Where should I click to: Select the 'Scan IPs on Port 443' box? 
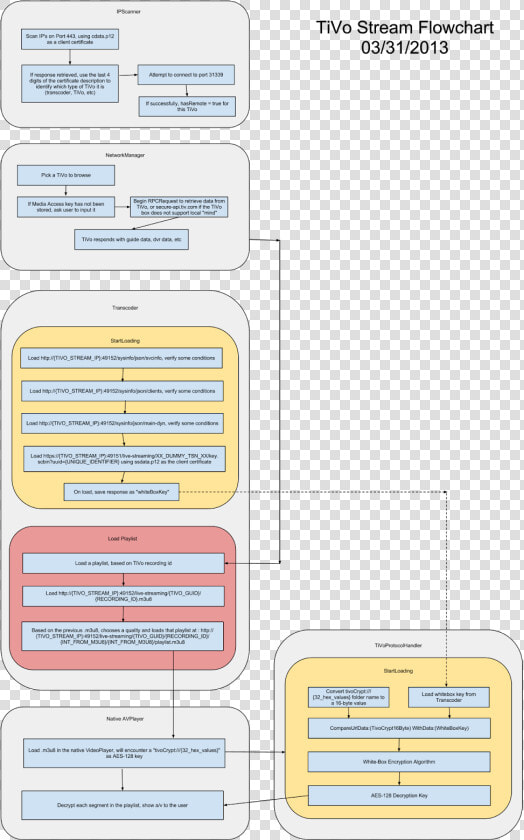click(70, 39)
